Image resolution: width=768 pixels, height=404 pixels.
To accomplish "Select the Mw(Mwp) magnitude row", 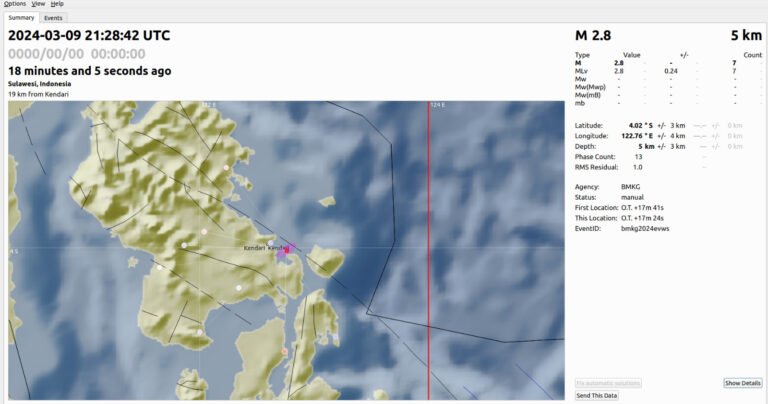I will (x=668, y=87).
